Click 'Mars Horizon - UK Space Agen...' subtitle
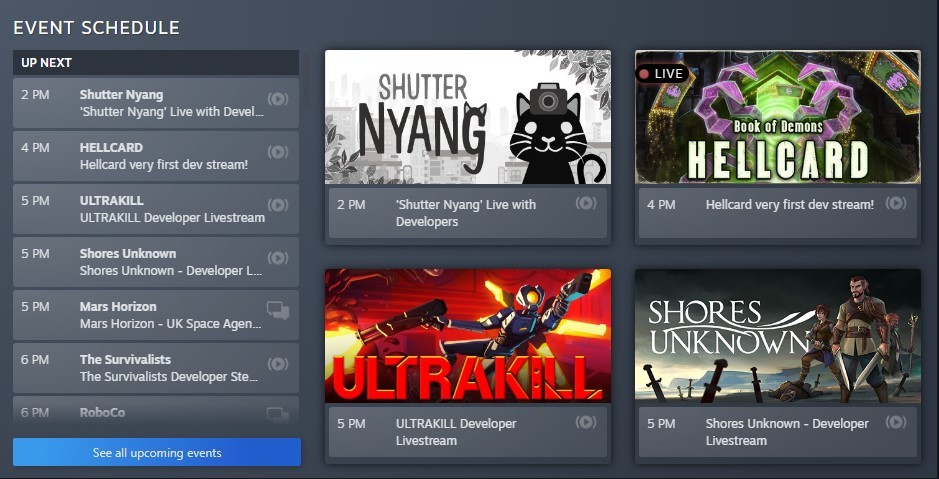The image size is (939, 479). coord(171,324)
